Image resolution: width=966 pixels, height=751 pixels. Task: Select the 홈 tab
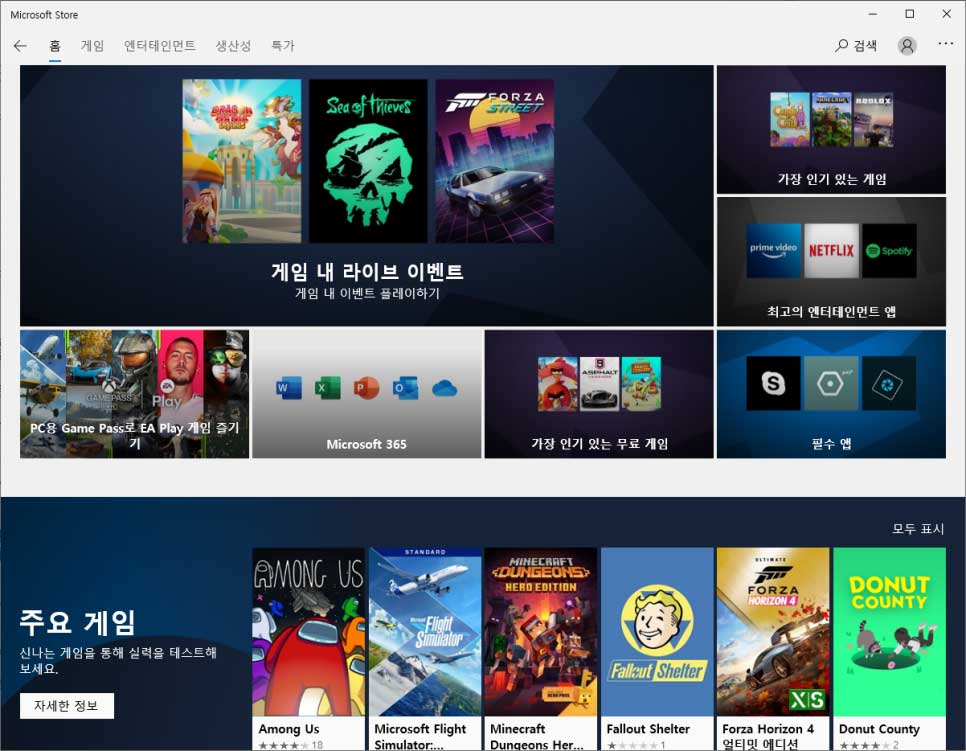55,46
